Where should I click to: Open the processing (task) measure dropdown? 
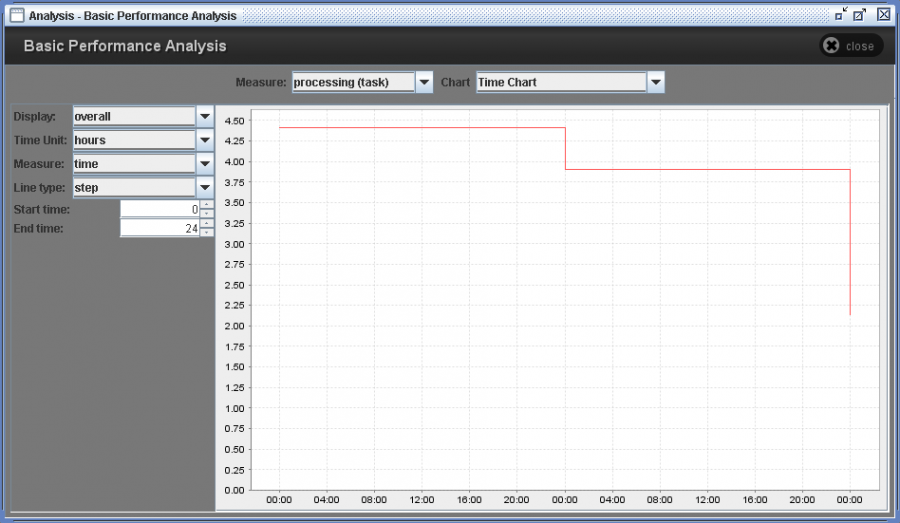pos(424,82)
